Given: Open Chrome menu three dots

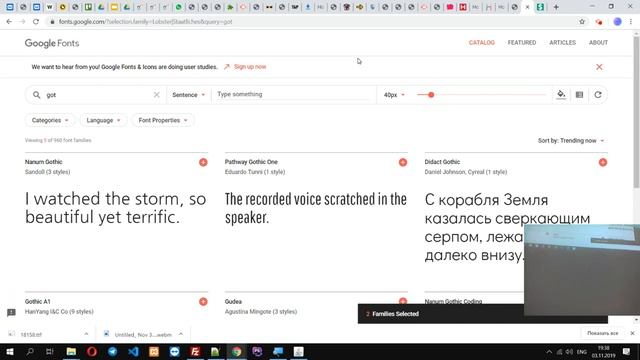Looking at the screenshot, I should click(631, 22).
